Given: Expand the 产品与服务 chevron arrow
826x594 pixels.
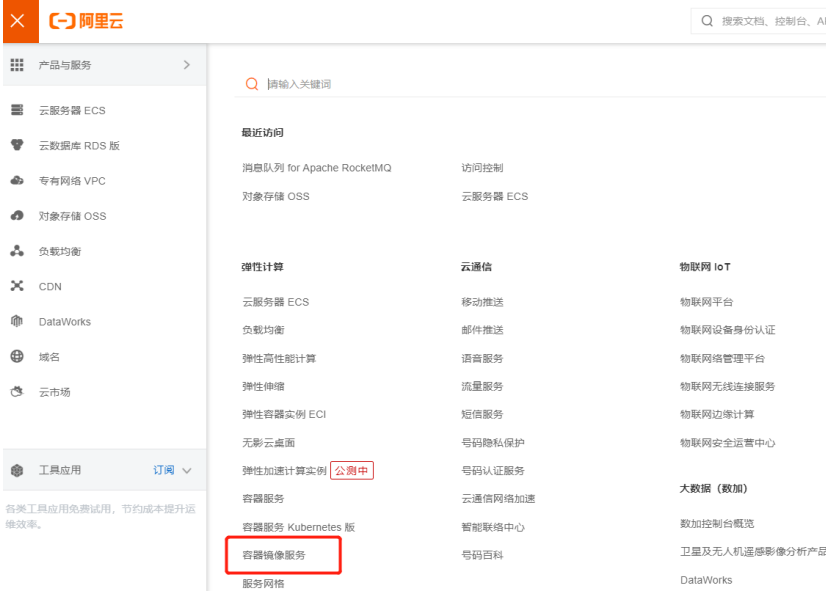Looking at the screenshot, I should [x=186, y=65].
